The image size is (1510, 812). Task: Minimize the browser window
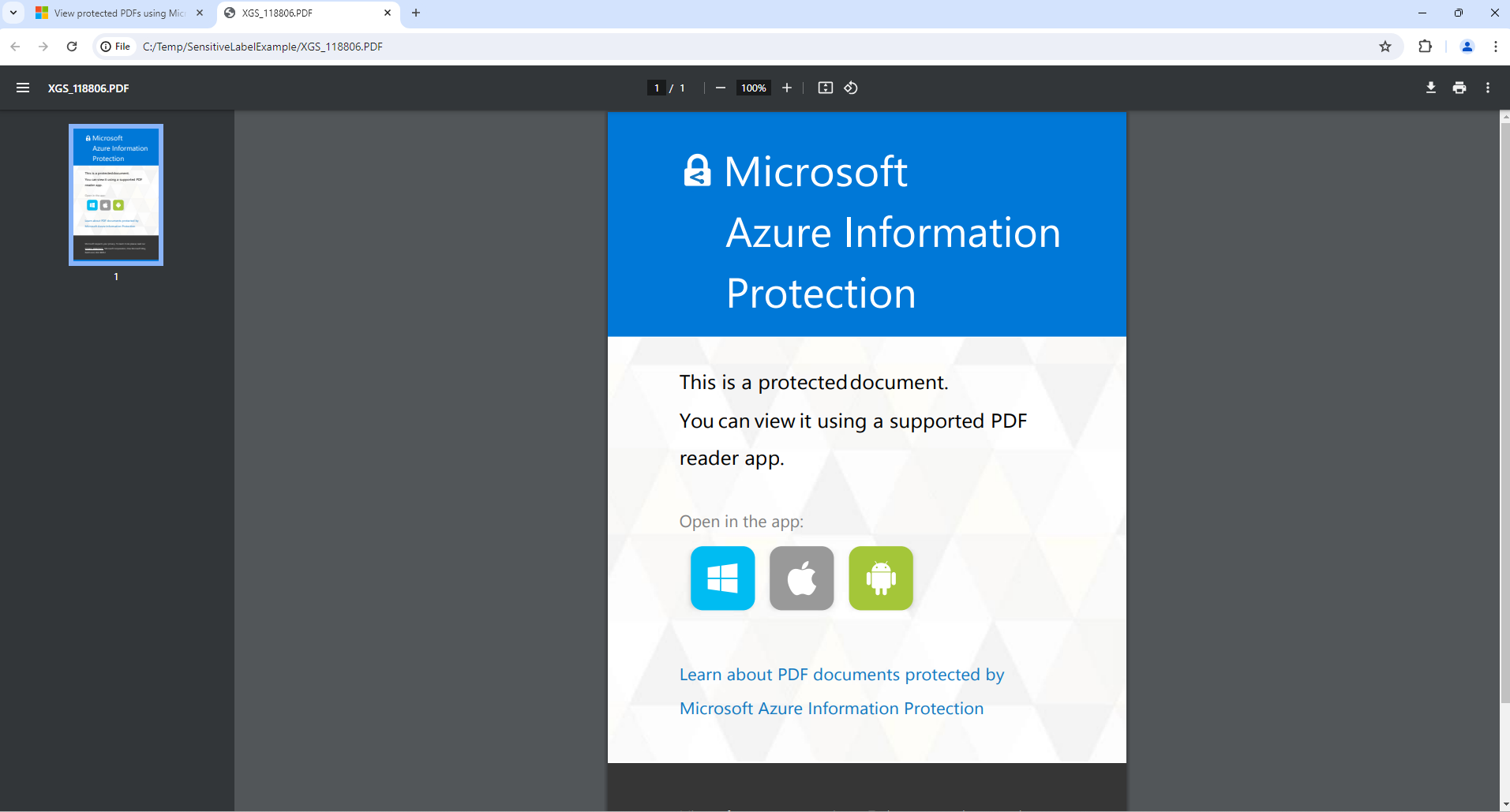(x=1422, y=13)
